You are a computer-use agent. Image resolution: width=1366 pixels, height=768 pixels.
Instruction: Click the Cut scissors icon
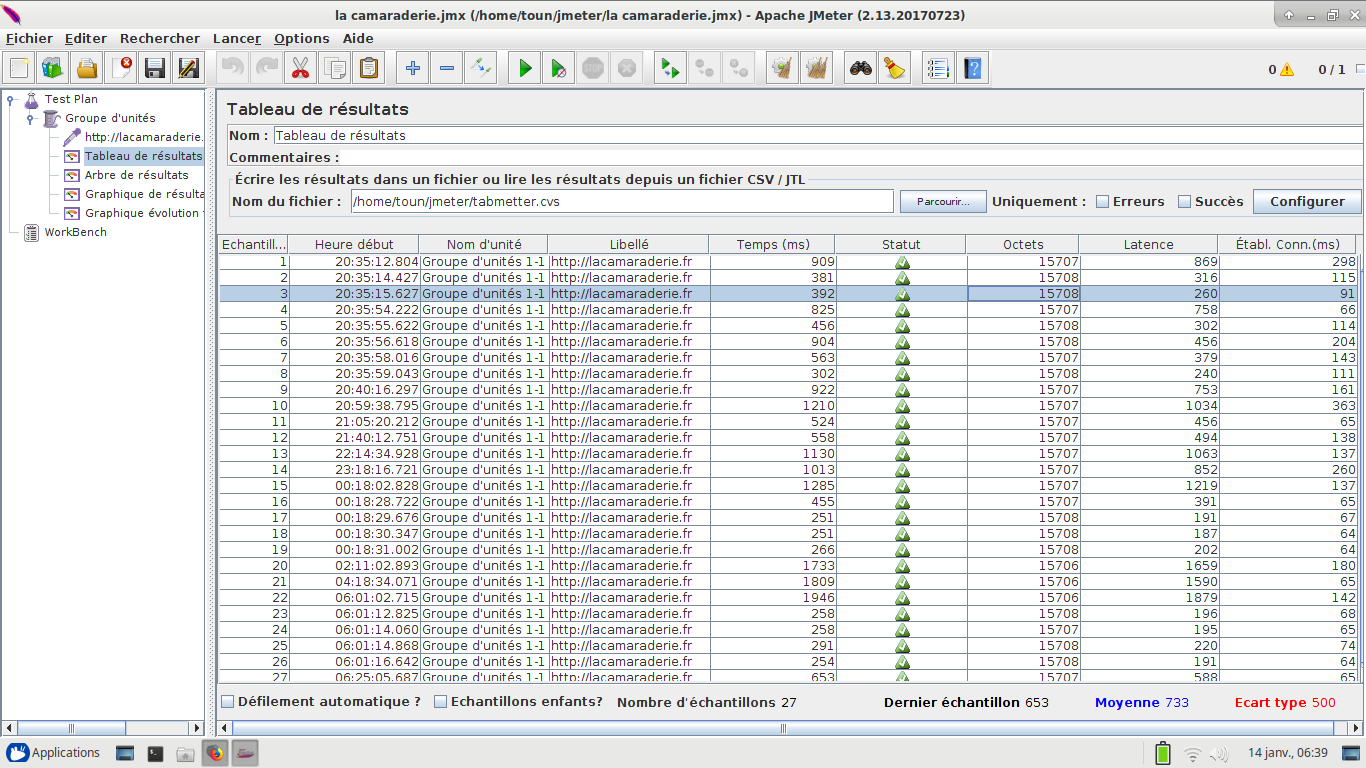(x=299, y=68)
